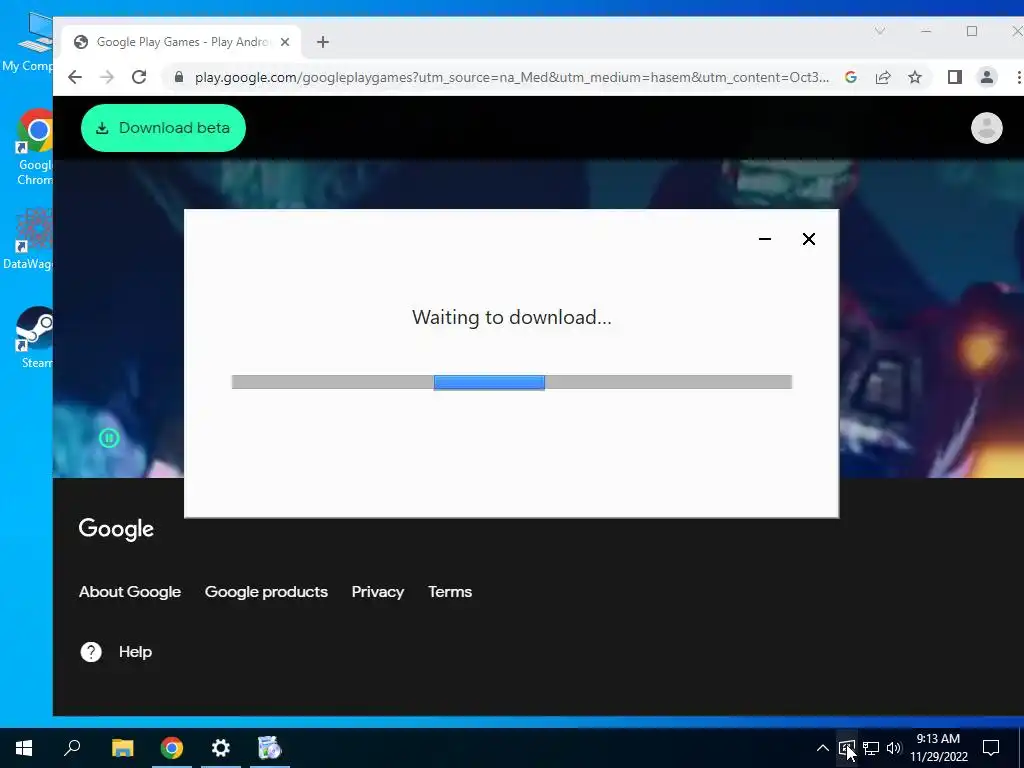Click the Help question mark icon
This screenshot has width=1024, height=768.
[91, 652]
